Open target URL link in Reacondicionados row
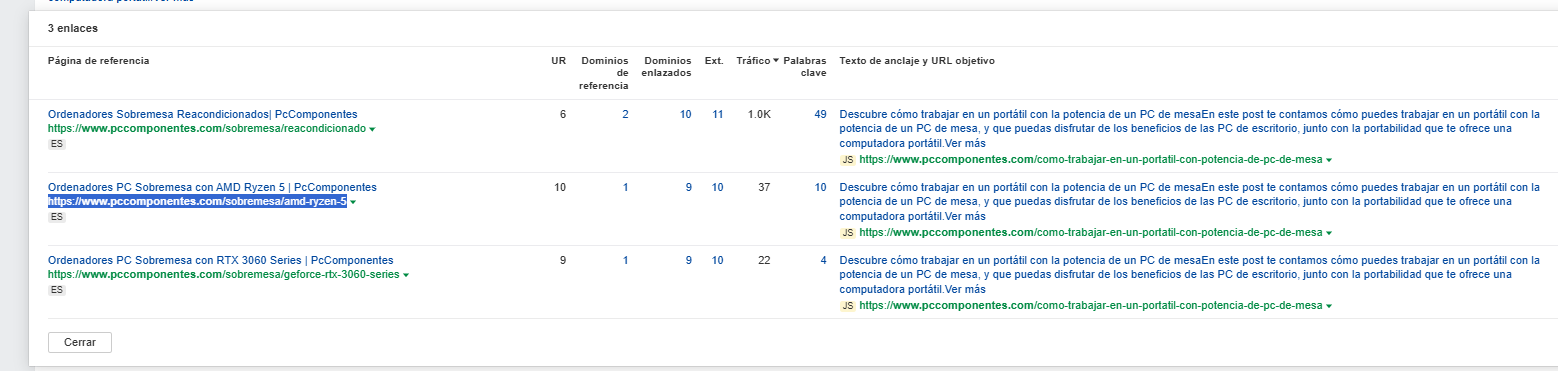The image size is (1558, 371). (x=1090, y=160)
